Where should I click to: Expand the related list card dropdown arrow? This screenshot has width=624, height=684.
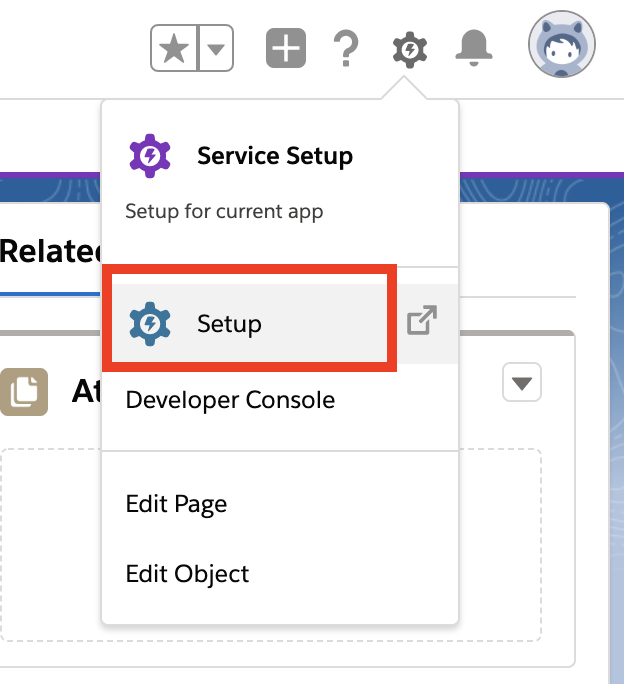(x=522, y=383)
